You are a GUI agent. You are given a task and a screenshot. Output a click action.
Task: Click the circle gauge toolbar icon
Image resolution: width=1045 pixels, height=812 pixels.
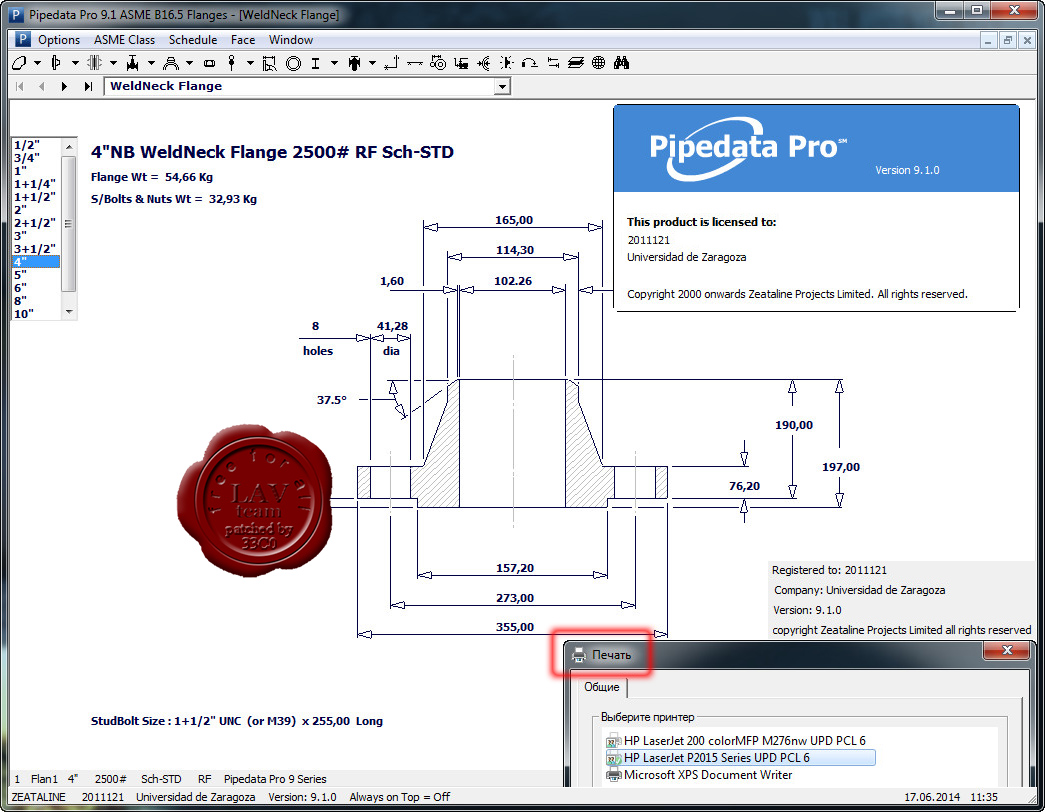click(438, 63)
